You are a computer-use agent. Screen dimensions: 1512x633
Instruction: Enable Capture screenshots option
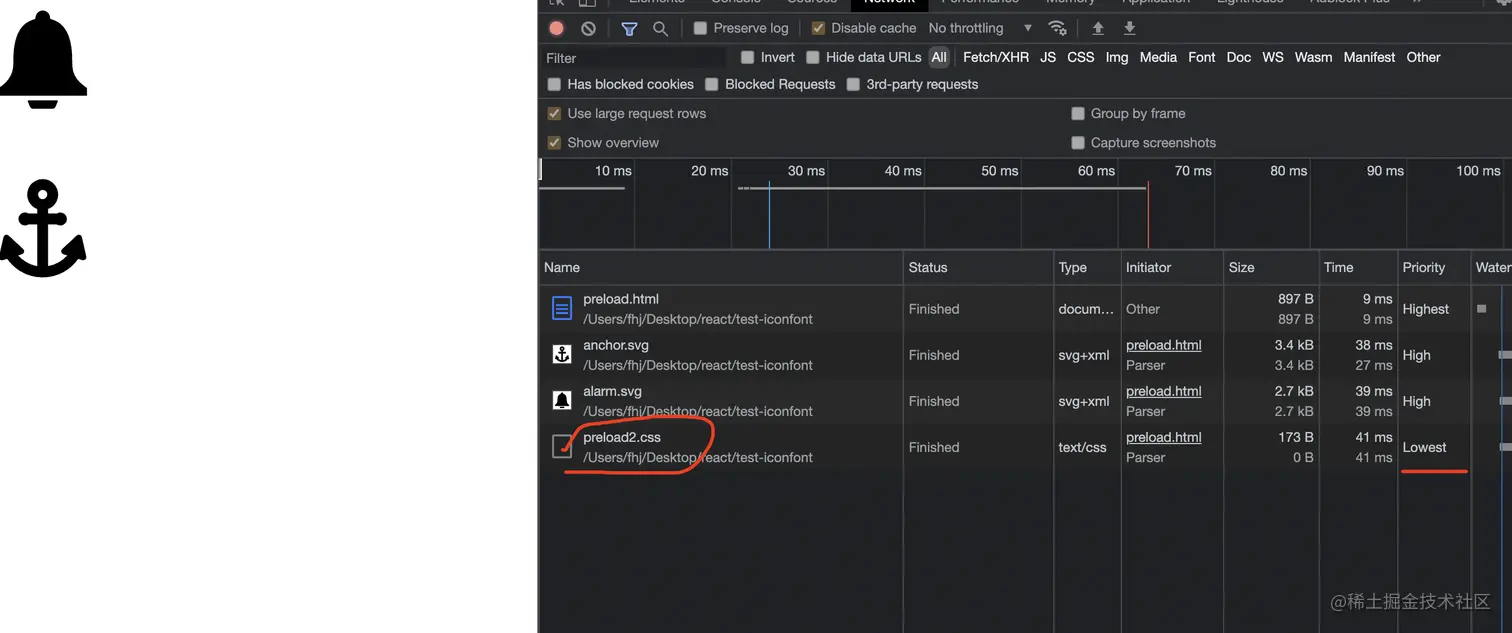point(1078,142)
